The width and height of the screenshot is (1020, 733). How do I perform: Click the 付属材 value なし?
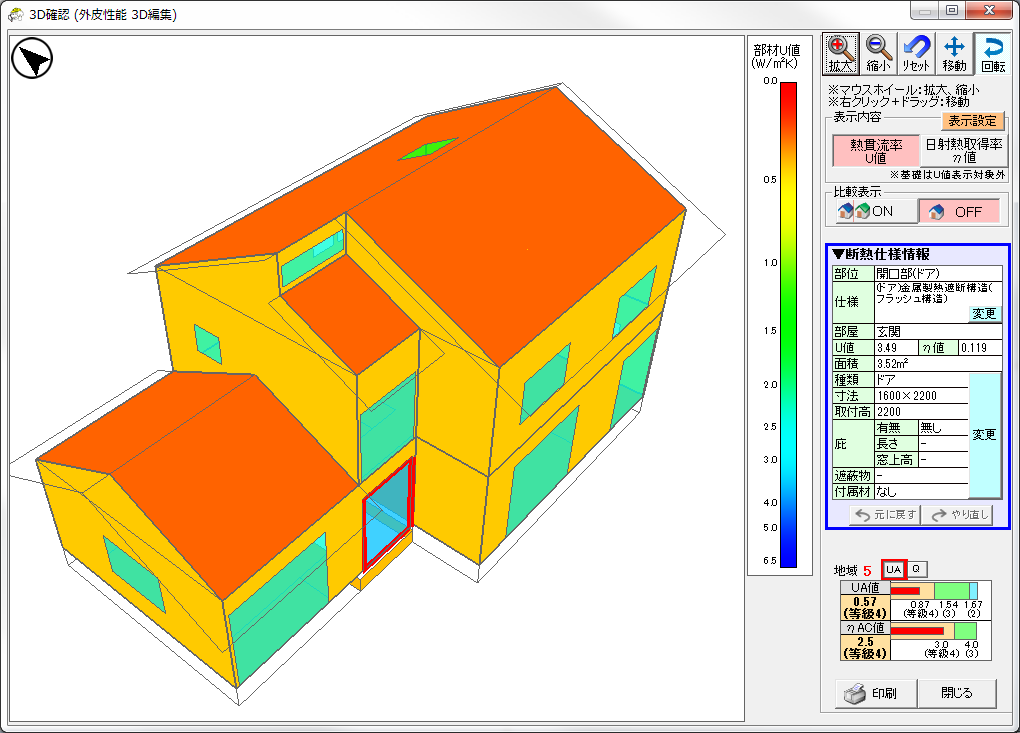(921, 492)
